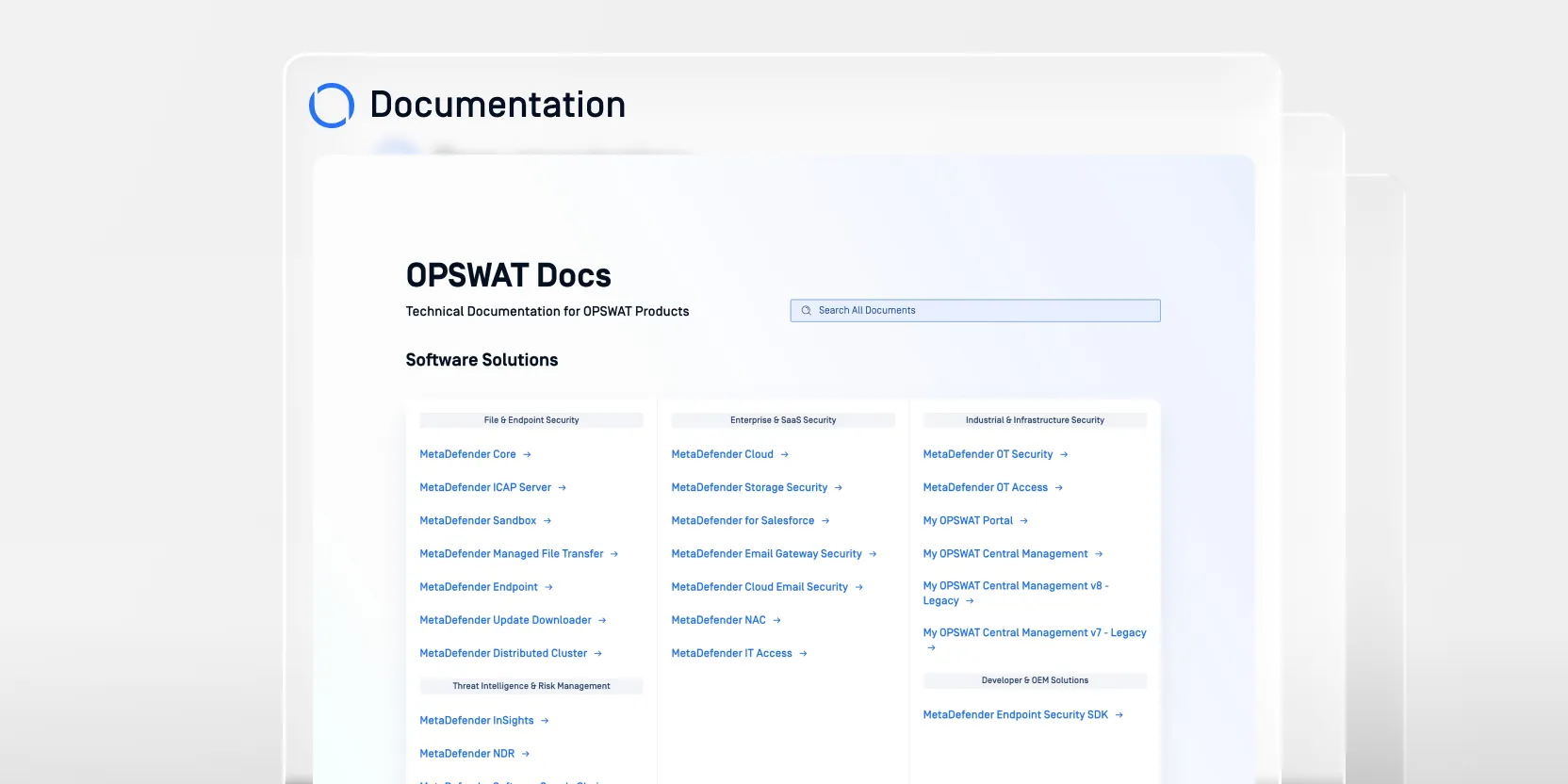Open the MetaDefender Sandbox link
The width and height of the screenshot is (1568, 784).
pos(478,520)
